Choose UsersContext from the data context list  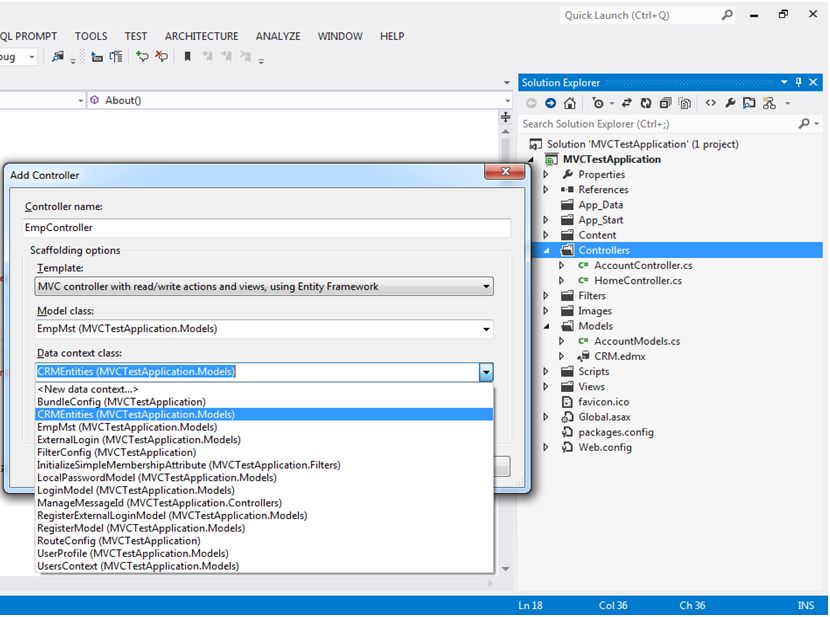coord(138,566)
